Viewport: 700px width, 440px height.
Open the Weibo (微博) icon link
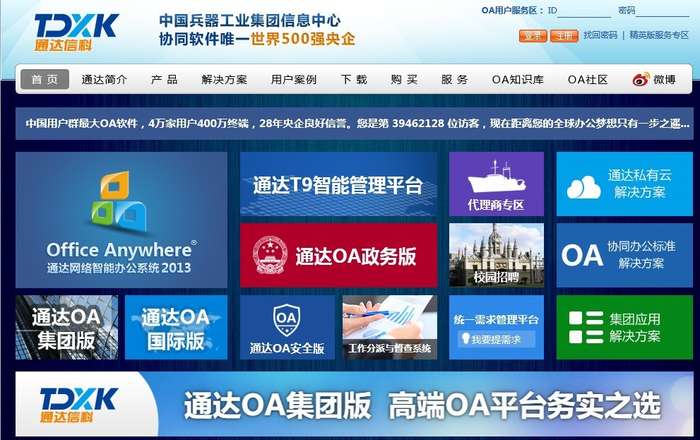click(654, 79)
